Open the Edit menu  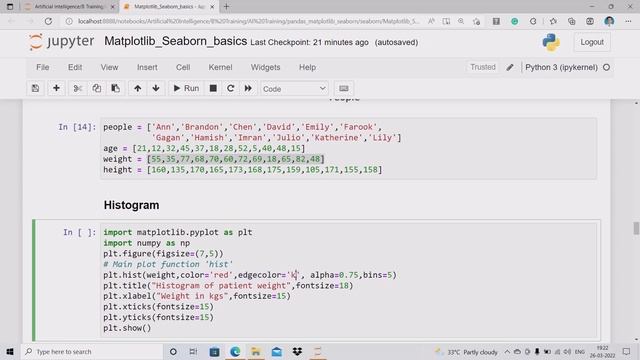click(x=75, y=67)
